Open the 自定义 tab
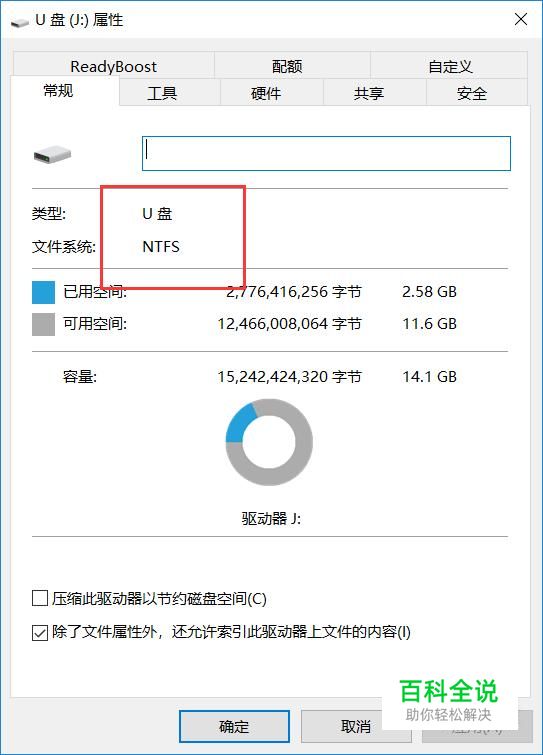 [450, 66]
